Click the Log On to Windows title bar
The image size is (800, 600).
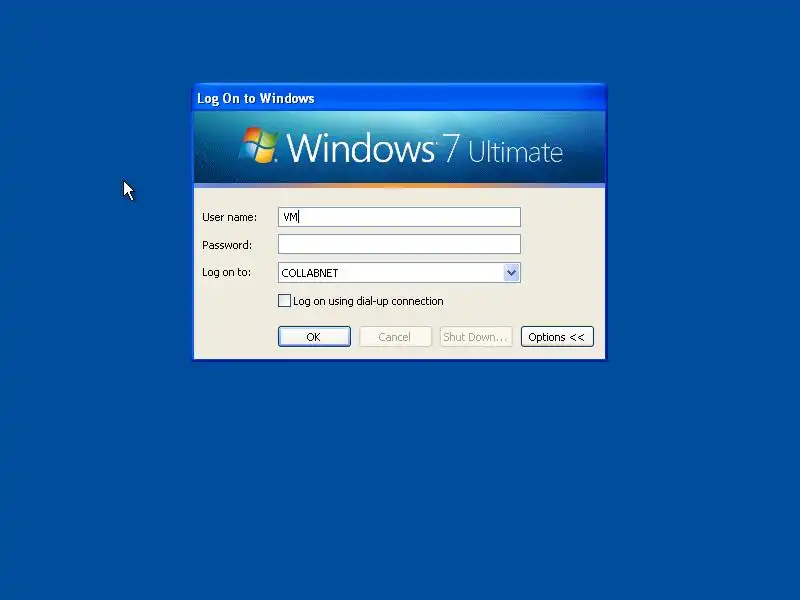(x=399, y=98)
